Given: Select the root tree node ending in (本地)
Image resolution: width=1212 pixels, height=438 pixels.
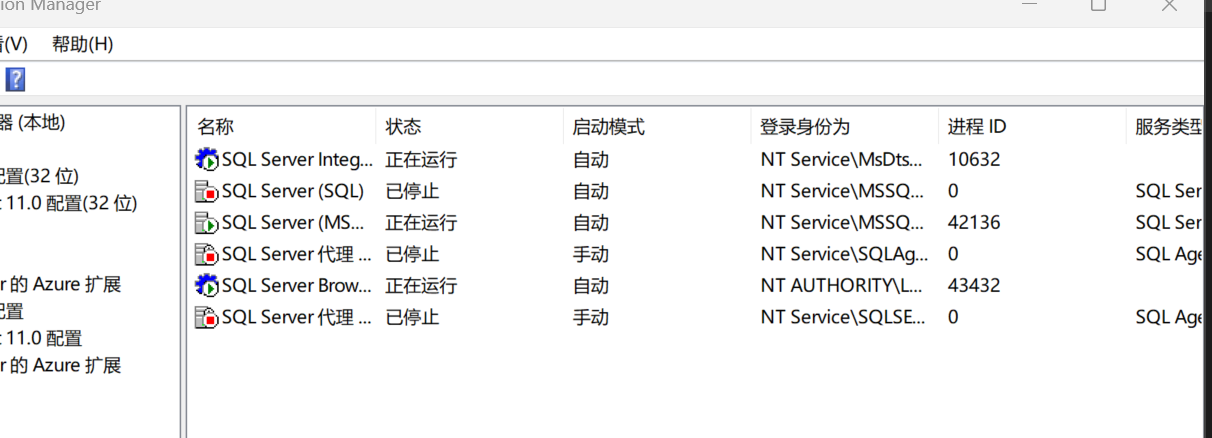Looking at the screenshot, I should pyautogui.click(x=33, y=123).
